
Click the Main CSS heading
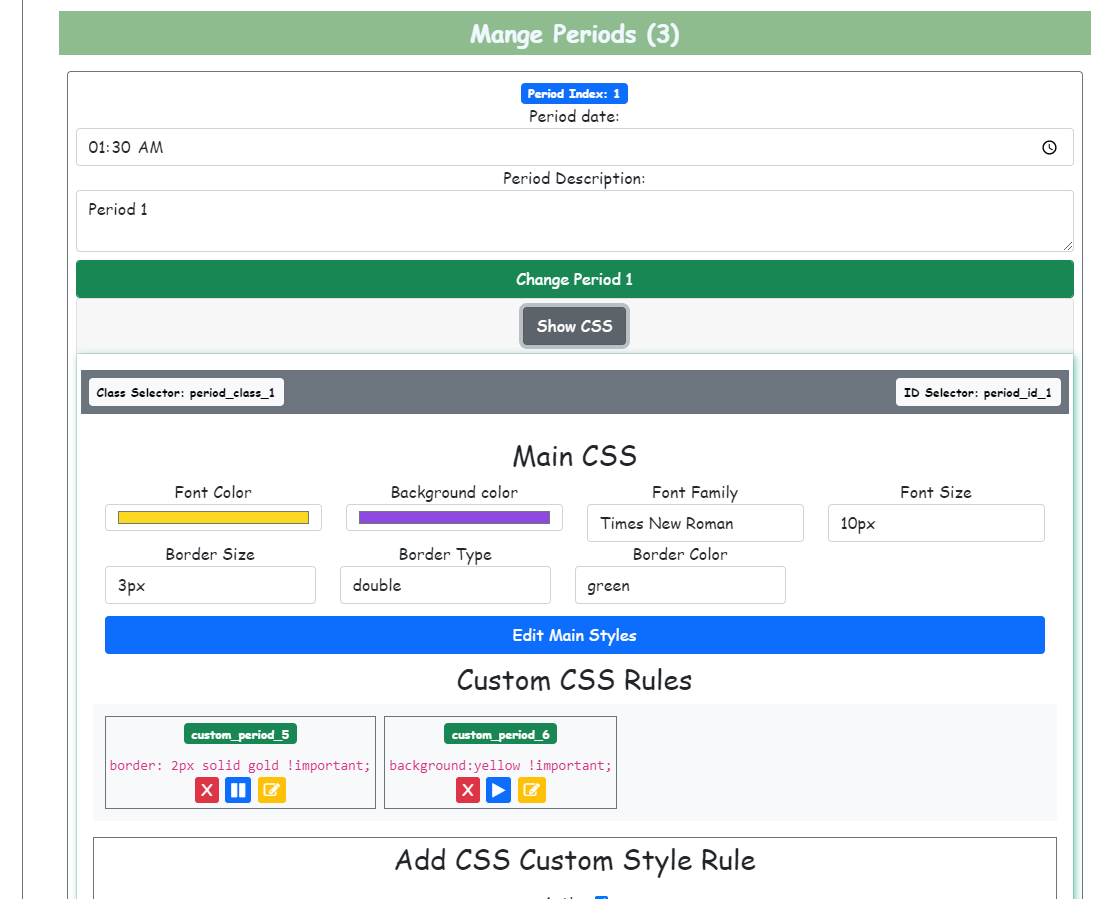pyautogui.click(x=575, y=457)
